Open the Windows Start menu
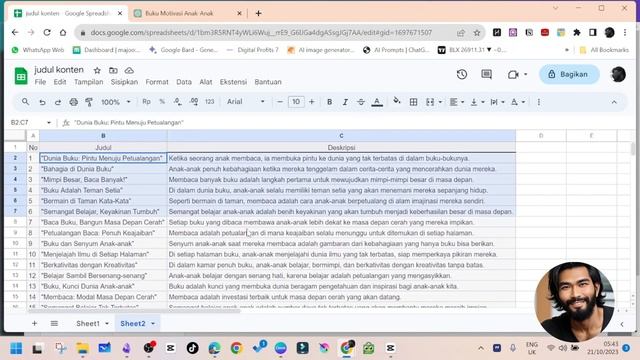640x360 pixels. [16, 348]
